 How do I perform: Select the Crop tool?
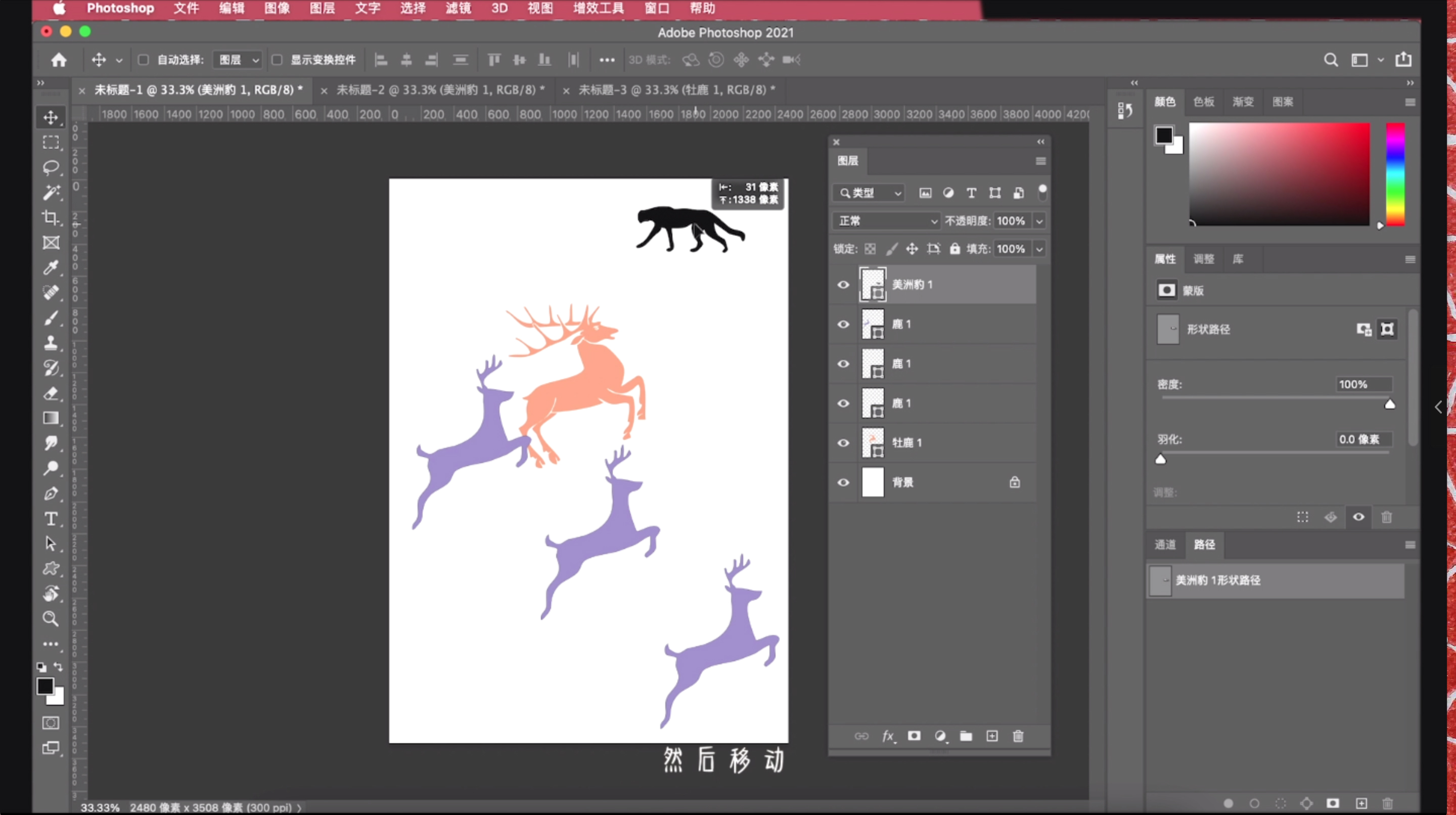pyautogui.click(x=51, y=217)
